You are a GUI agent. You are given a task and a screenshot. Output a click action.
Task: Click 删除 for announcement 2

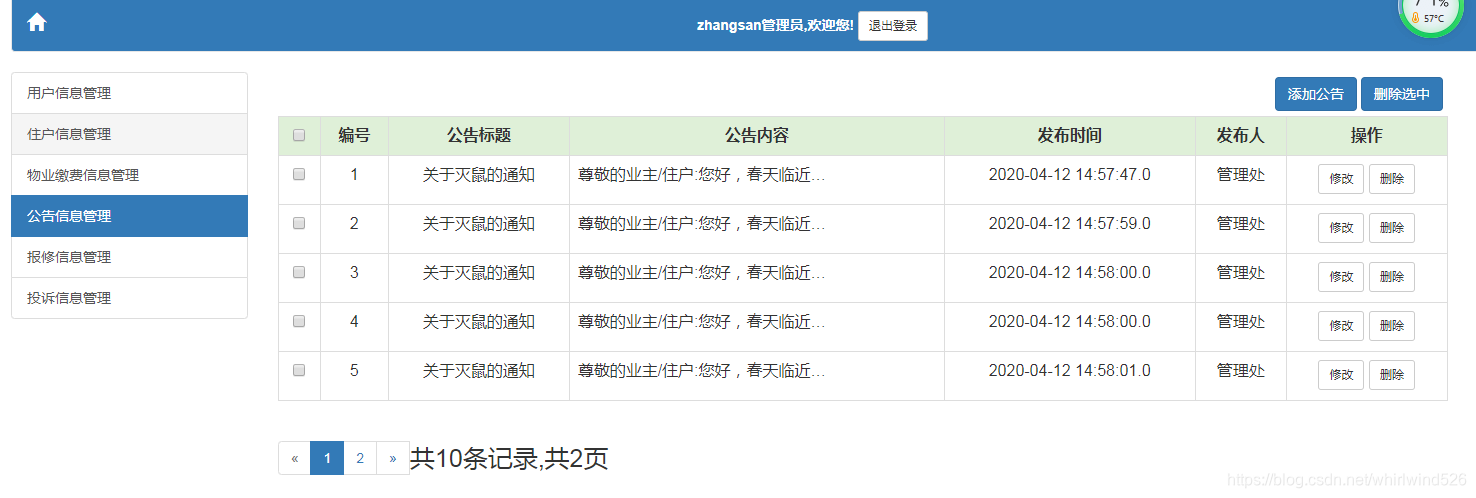pos(1391,228)
